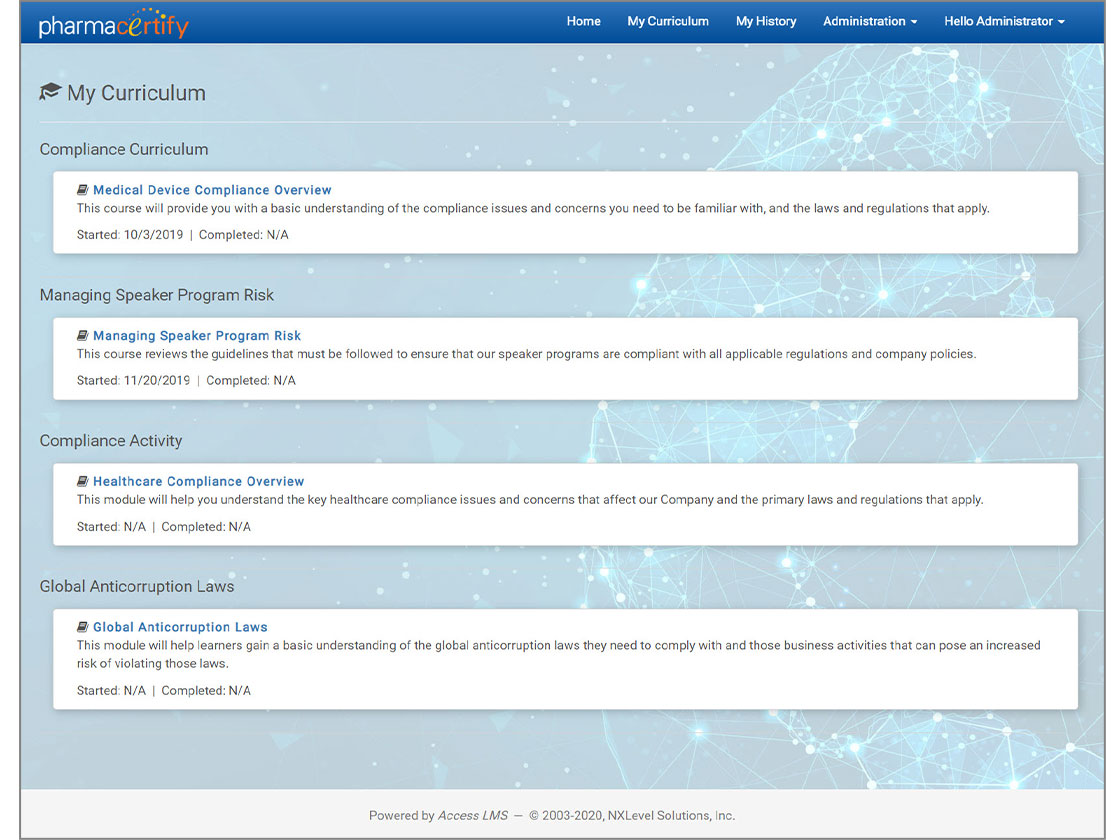Click the Medical Device course description text
The image size is (1120, 840).
click(532, 209)
